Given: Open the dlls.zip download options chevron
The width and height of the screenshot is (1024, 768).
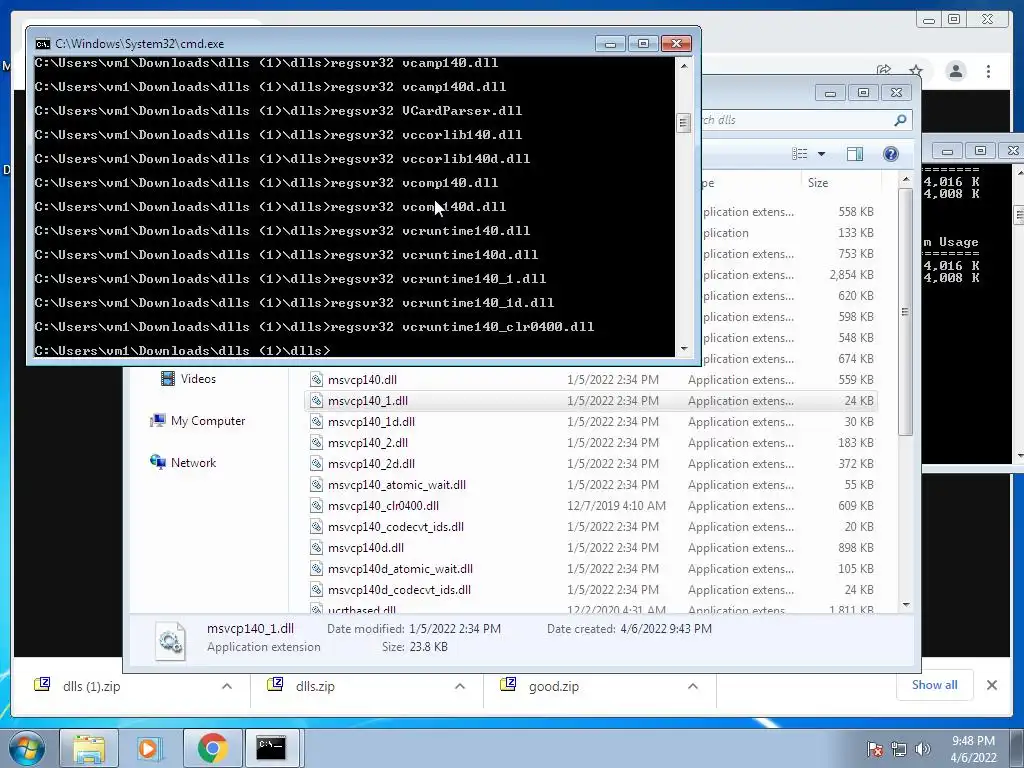Looking at the screenshot, I should 460,686.
